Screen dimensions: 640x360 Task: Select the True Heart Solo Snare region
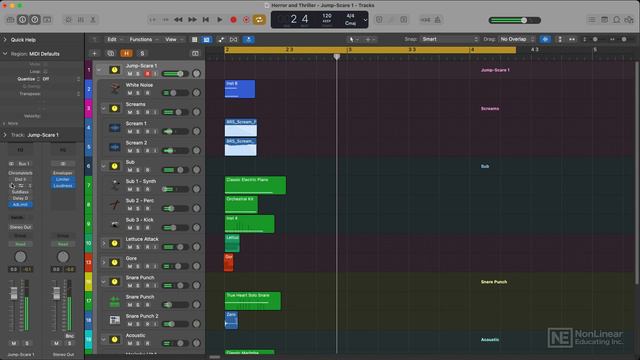253,301
